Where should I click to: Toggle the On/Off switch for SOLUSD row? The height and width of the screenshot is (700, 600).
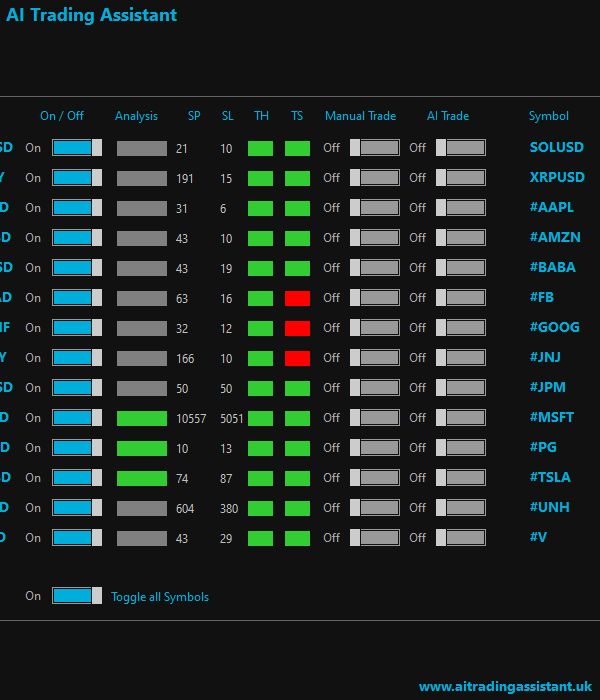tap(77, 148)
